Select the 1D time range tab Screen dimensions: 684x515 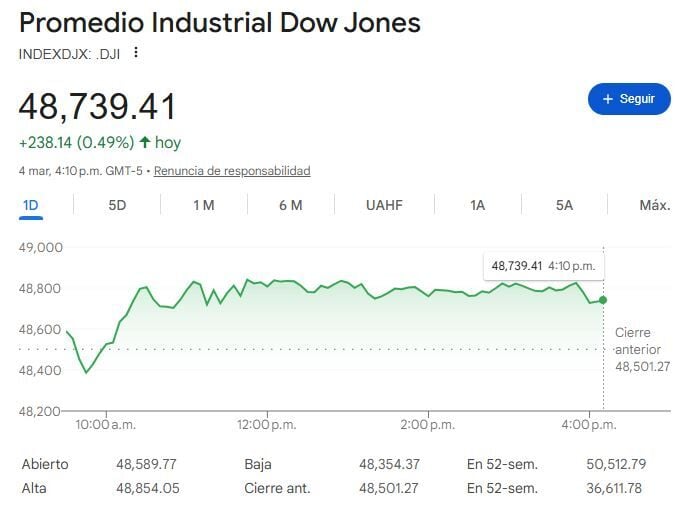click(x=31, y=205)
